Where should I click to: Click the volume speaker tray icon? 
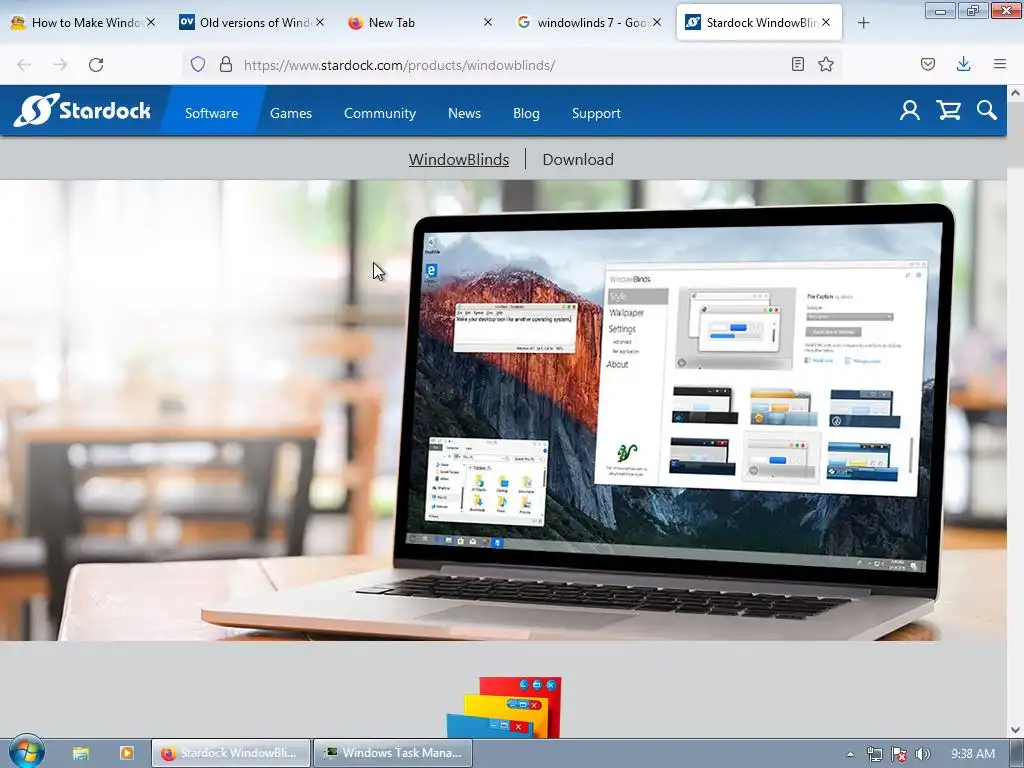click(922, 754)
